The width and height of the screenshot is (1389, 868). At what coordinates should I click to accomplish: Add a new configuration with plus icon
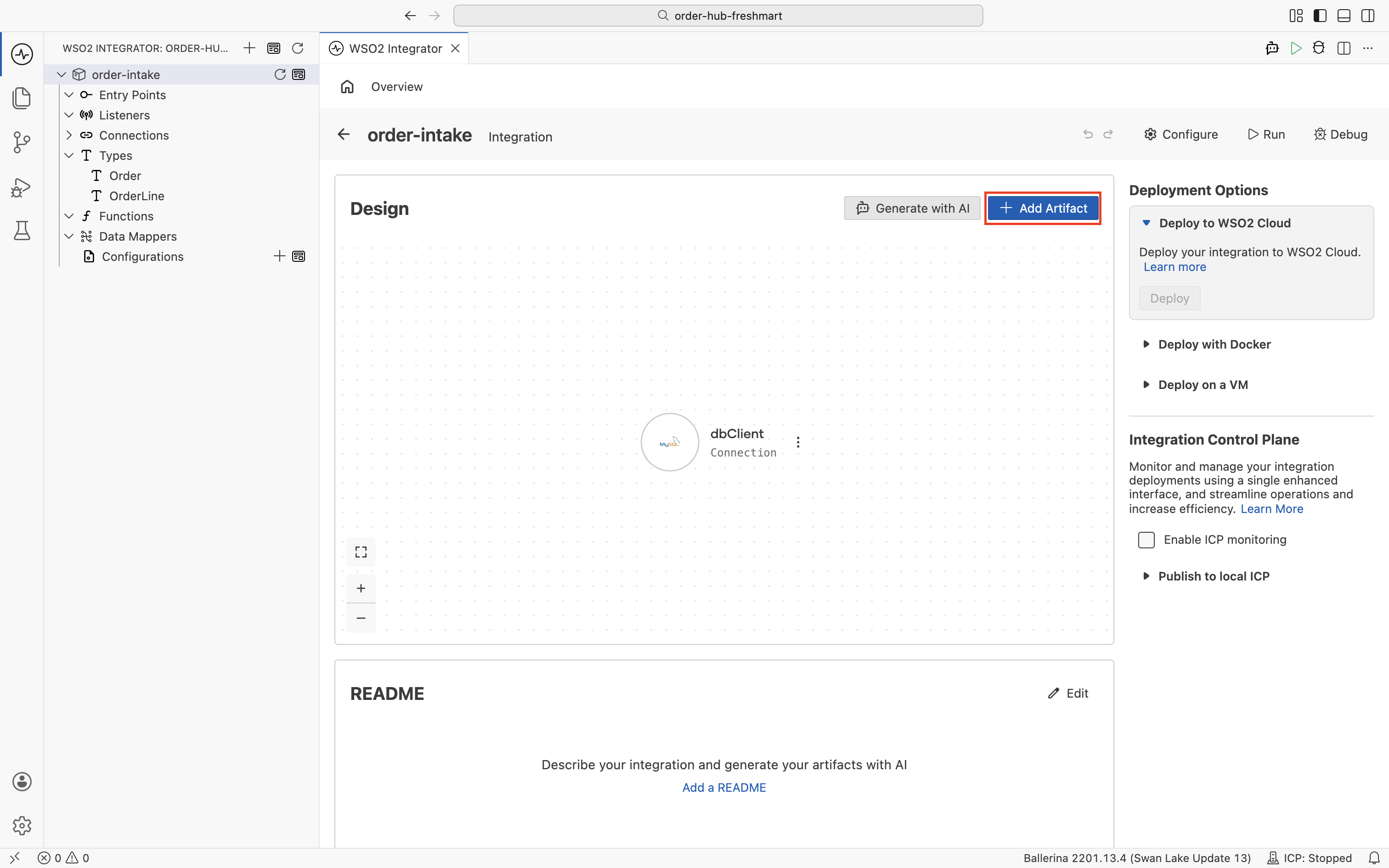(x=280, y=256)
